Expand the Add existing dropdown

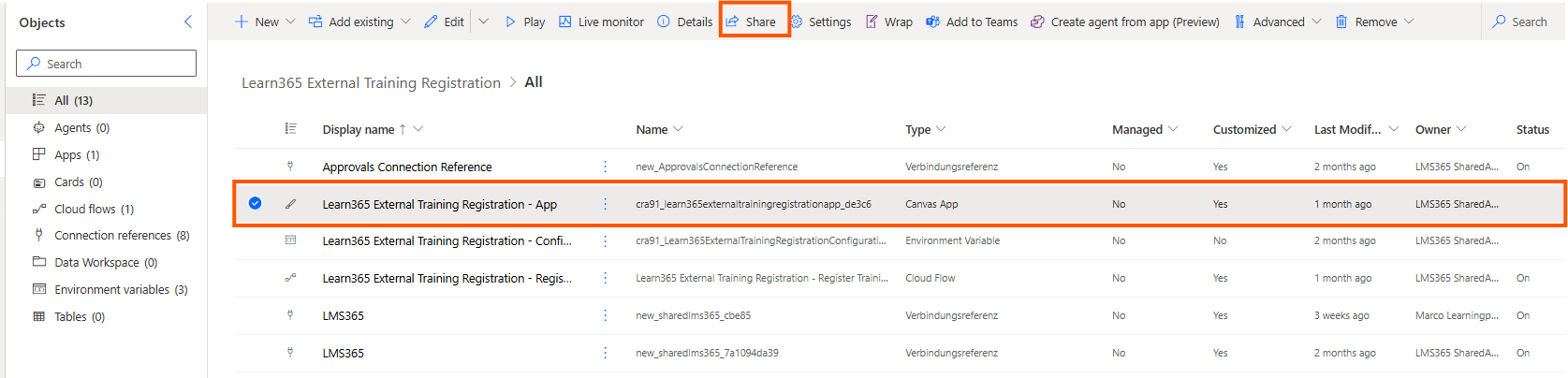[405, 22]
